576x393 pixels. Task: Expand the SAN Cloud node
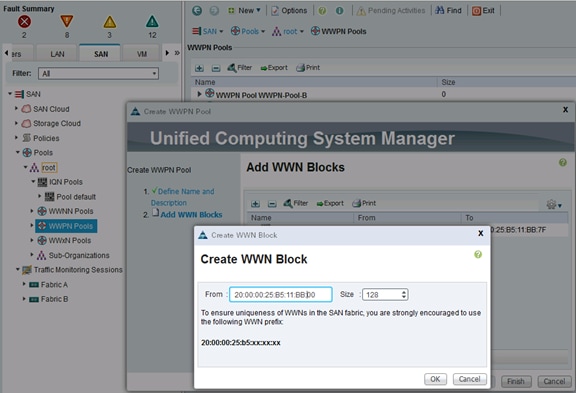pyautogui.click(x=16, y=108)
